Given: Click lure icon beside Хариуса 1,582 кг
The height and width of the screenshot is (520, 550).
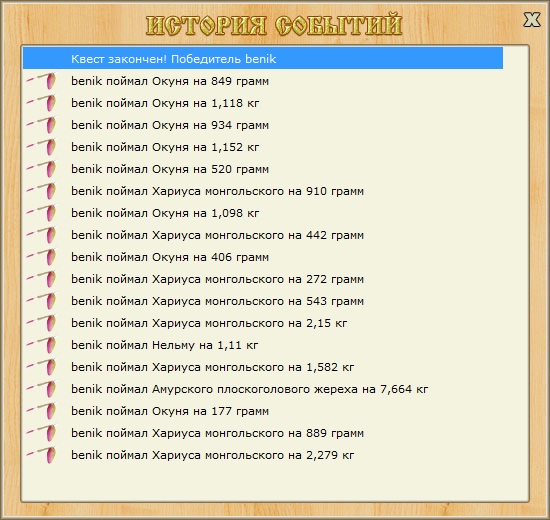Looking at the screenshot, I should pos(41,367).
